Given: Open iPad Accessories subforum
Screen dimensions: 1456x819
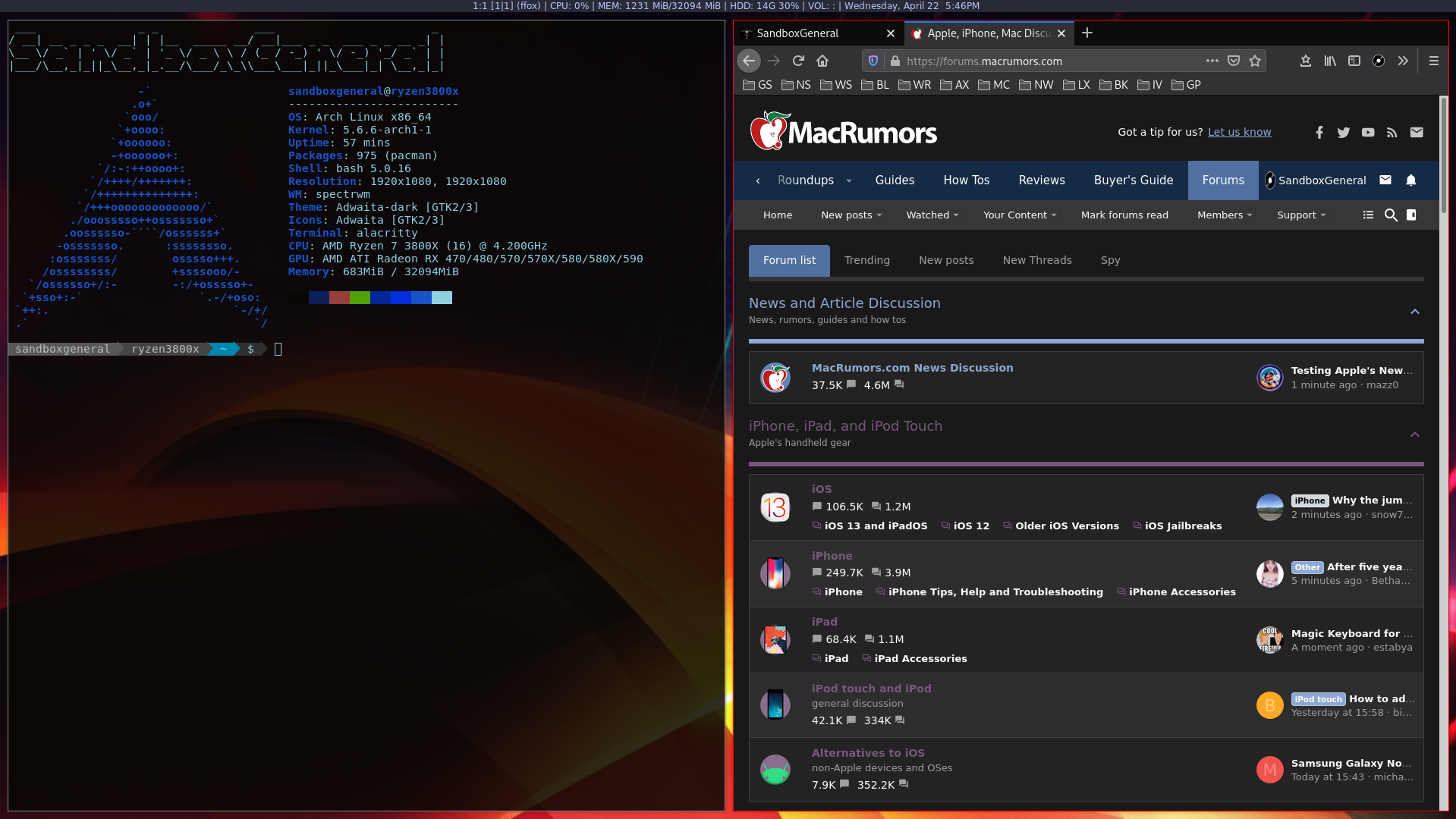Looking at the screenshot, I should (920, 658).
